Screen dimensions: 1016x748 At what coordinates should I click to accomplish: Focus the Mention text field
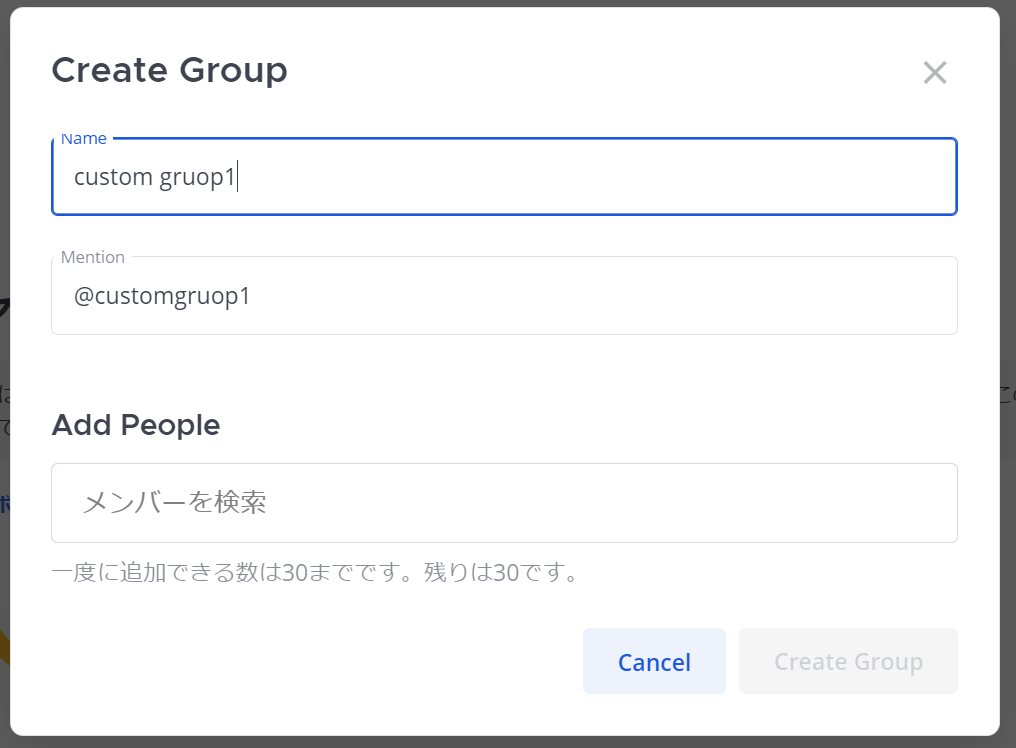[504, 296]
